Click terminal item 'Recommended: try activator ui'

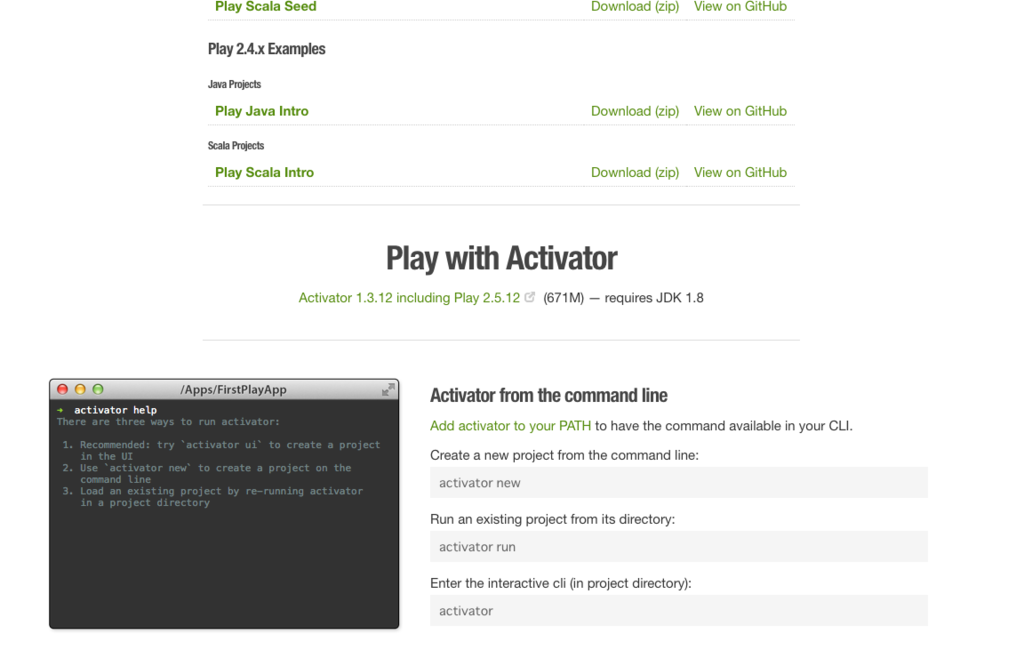click(221, 451)
